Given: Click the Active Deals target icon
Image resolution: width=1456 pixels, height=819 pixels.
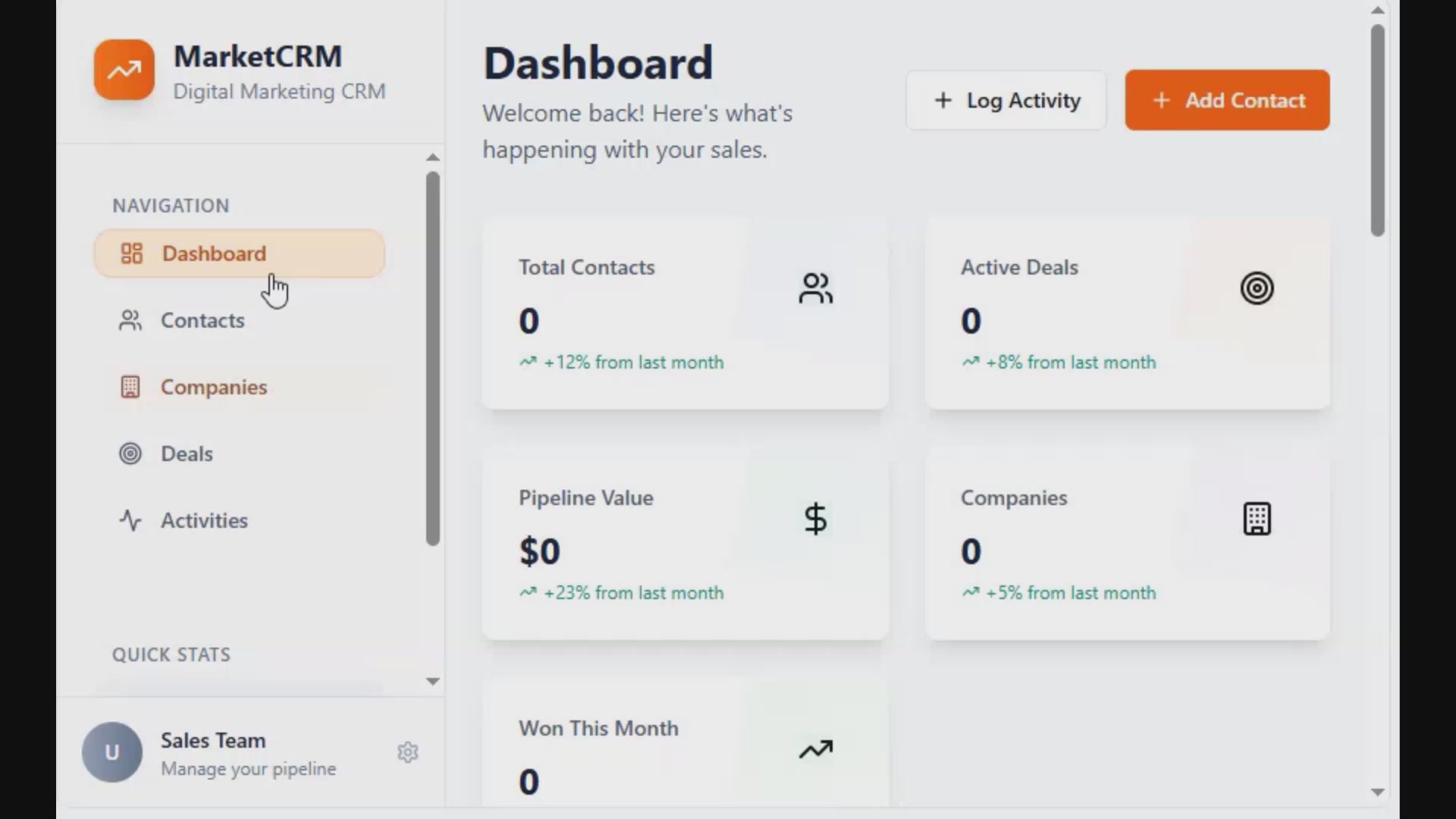Looking at the screenshot, I should (1257, 288).
